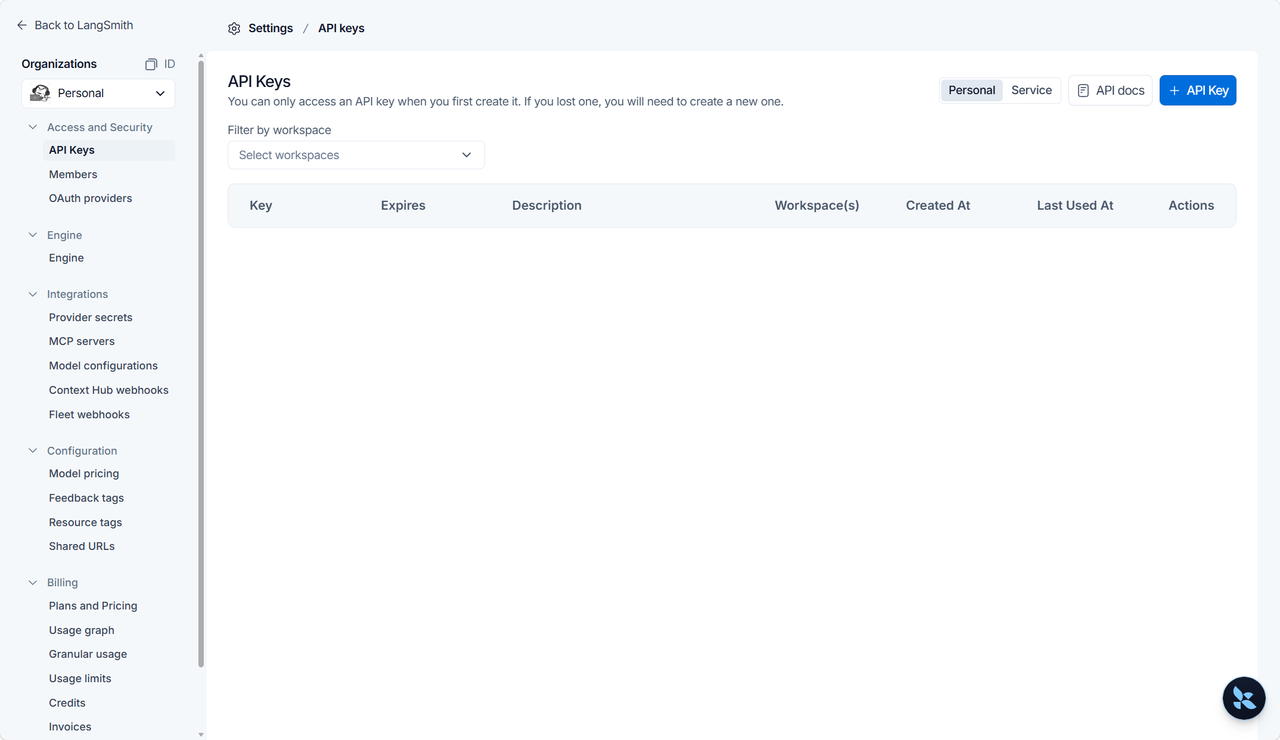Viewport: 1280px width, 740px height.
Task: Open Provider secrets page
Action: pyautogui.click(x=90, y=317)
